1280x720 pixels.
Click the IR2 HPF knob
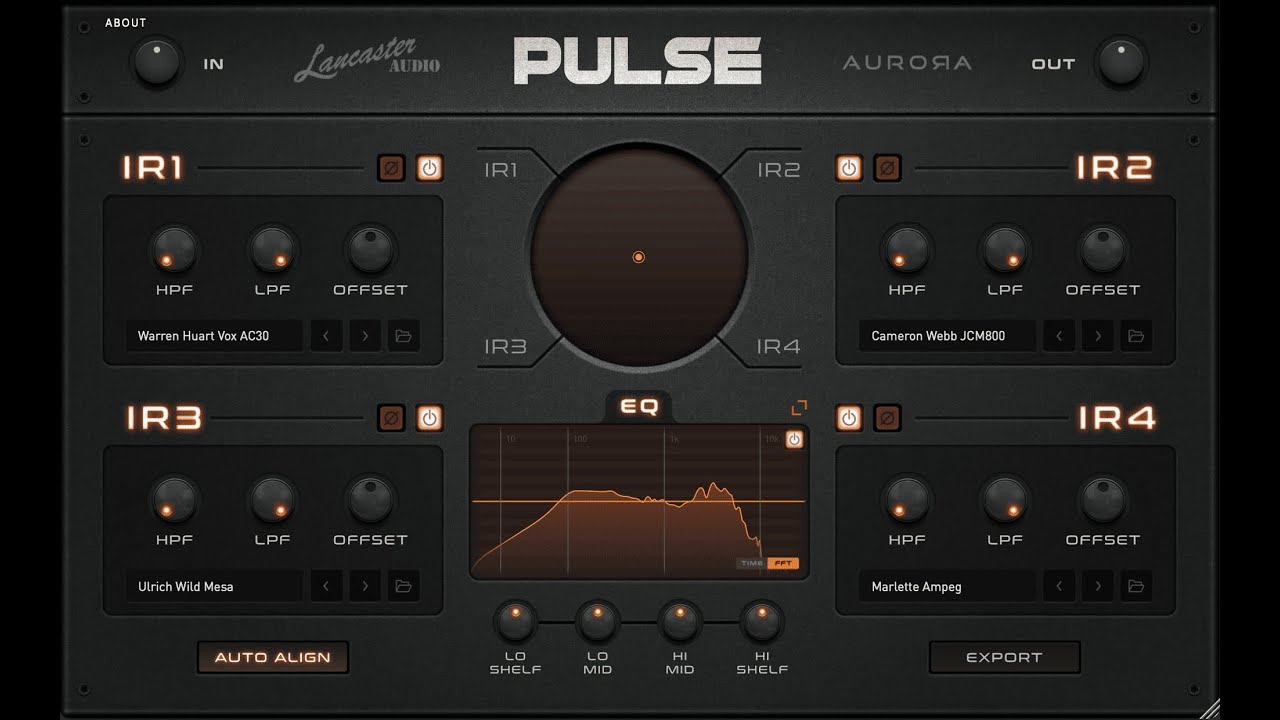tap(907, 249)
